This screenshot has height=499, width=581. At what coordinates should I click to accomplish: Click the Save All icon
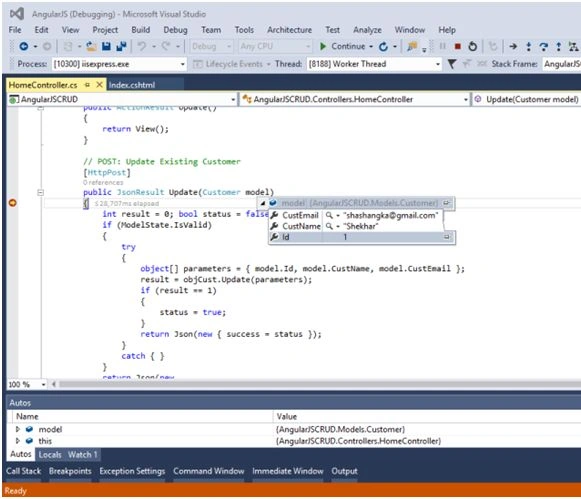121,46
